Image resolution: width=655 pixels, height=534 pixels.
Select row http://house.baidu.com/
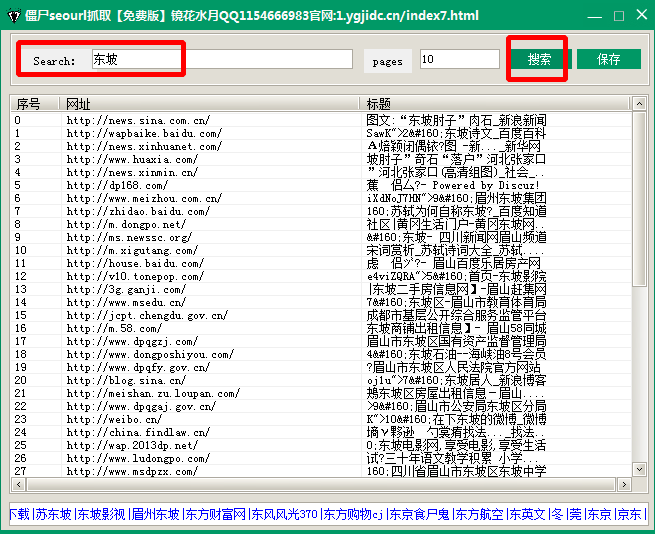coord(321,263)
